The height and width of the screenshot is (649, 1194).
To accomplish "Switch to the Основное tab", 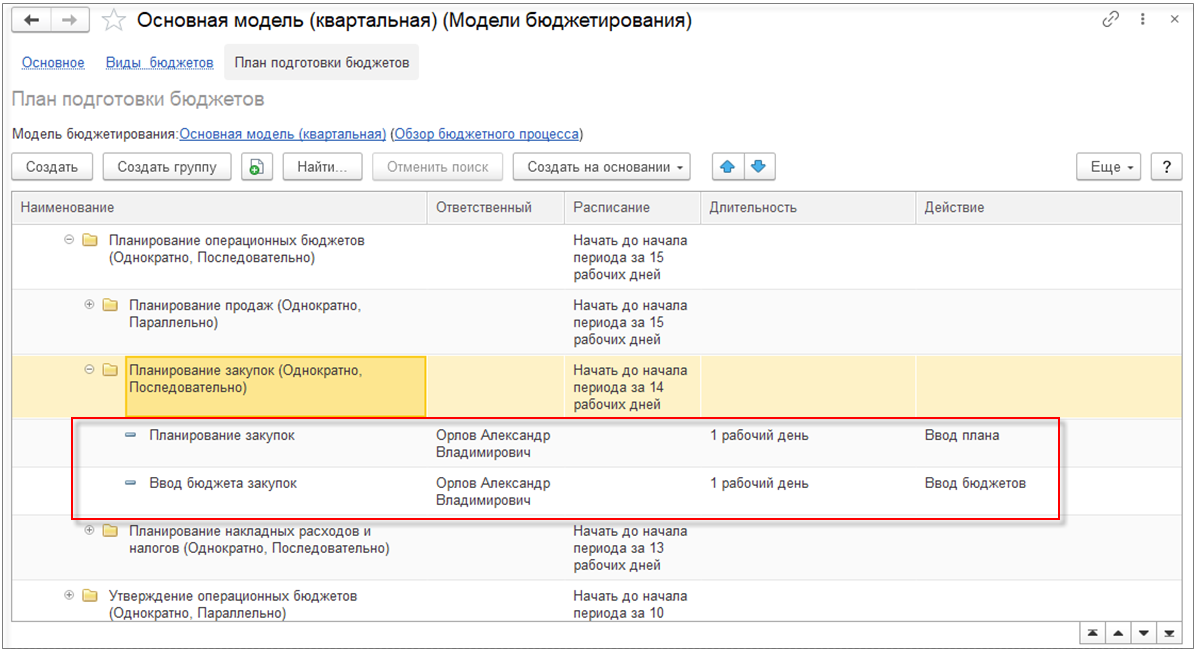I will pyautogui.click(x=53, y=62).
